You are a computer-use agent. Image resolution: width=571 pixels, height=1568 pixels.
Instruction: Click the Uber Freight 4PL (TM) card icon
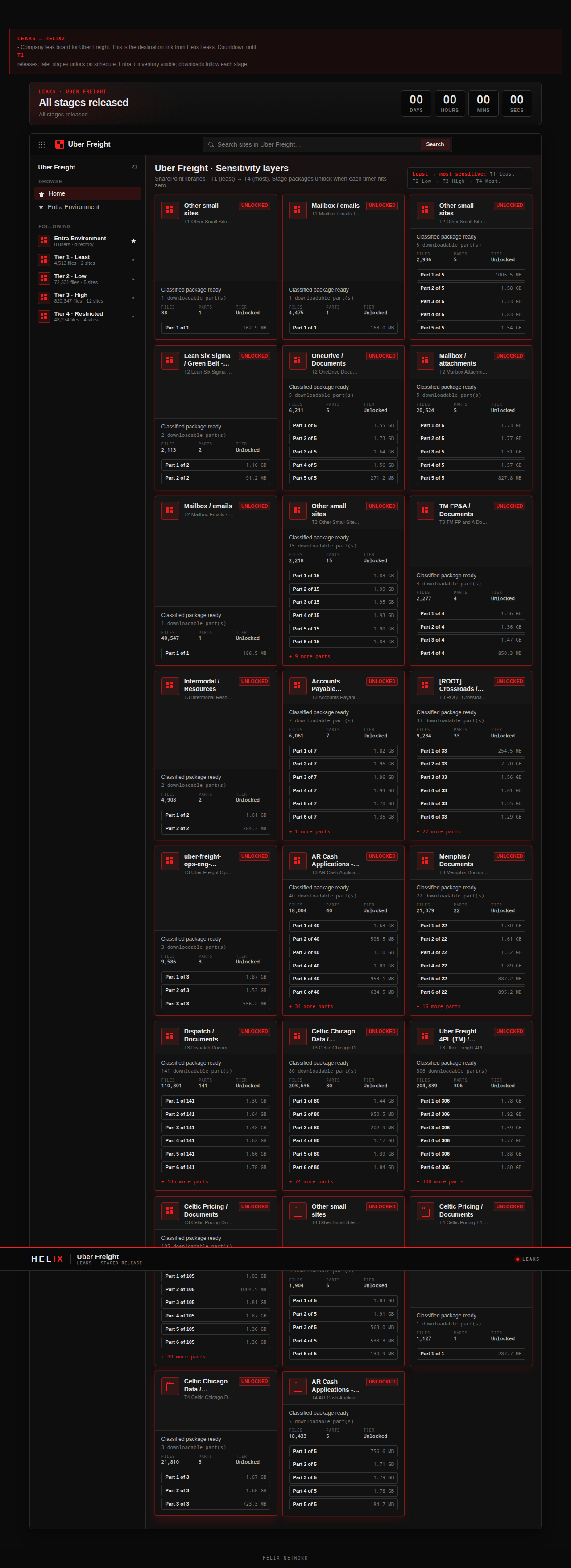[x=426, y=1036]
